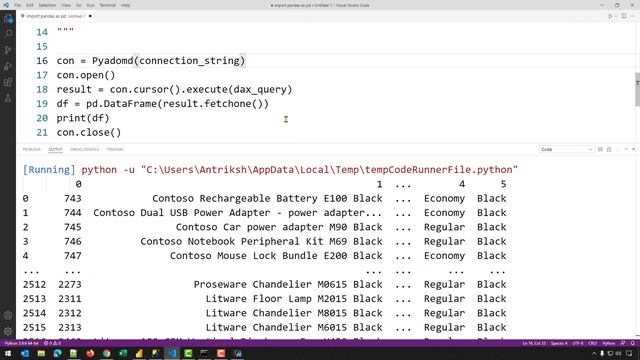
Task: Switch to the Output panel tab
Action: [x=55, y=149]
